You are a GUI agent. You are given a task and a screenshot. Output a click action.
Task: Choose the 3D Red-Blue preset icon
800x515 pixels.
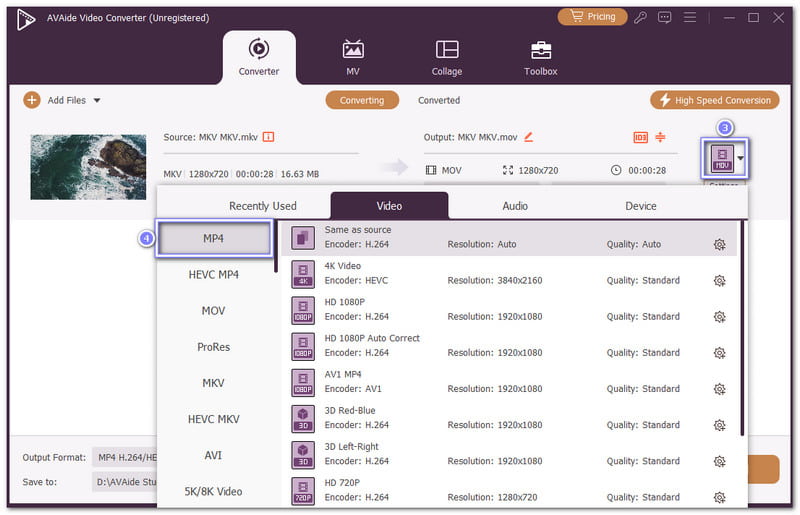[303, 419]
